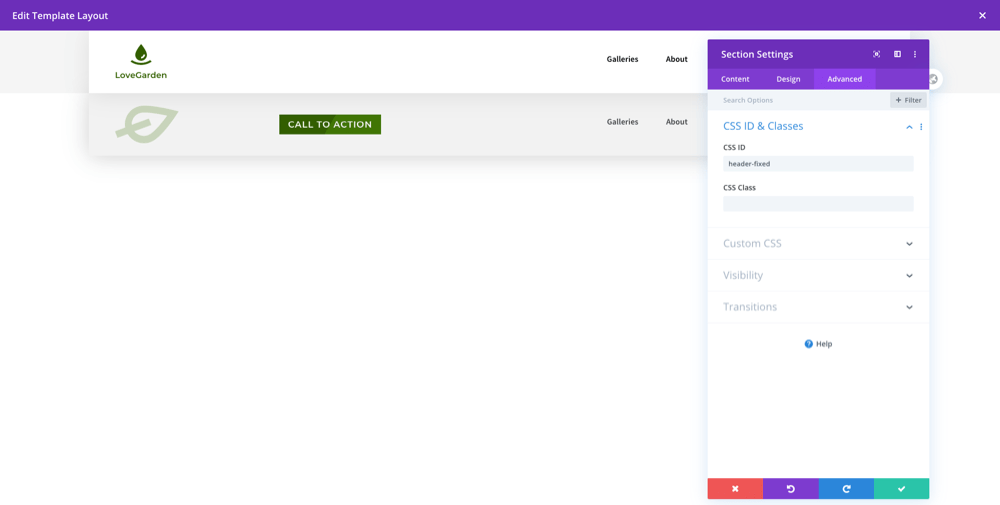The image size is (1000, 505).
Task: Click the blue redo button
Action: click(846, 488)
